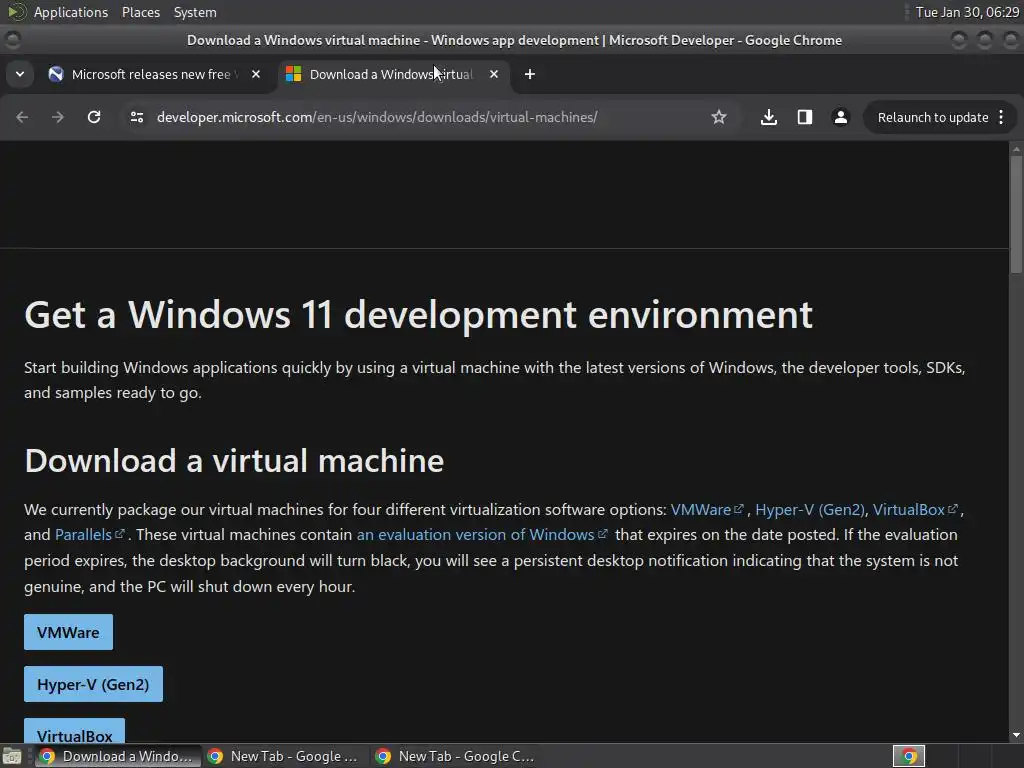
Task: Click the blue VirtualBox download button
Action: pyautogui.click(x=74, y=731)
